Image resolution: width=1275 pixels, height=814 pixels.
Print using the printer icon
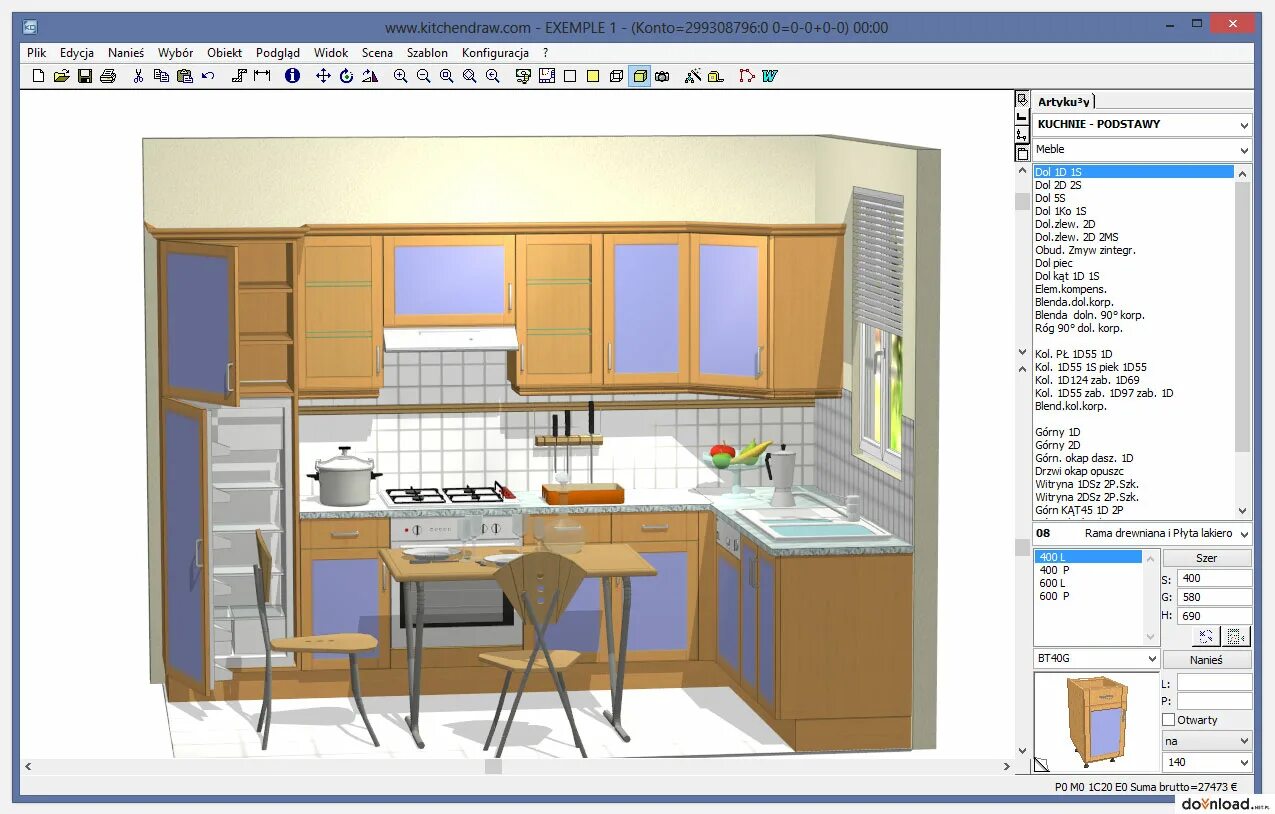coord(108,76)
